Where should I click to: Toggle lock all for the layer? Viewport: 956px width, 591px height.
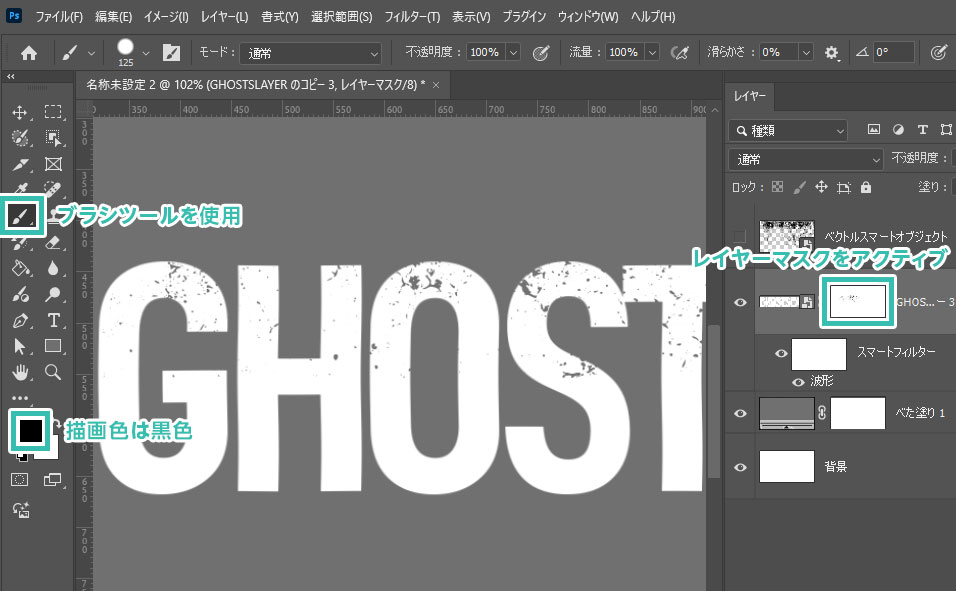click(x=866, y=187)
